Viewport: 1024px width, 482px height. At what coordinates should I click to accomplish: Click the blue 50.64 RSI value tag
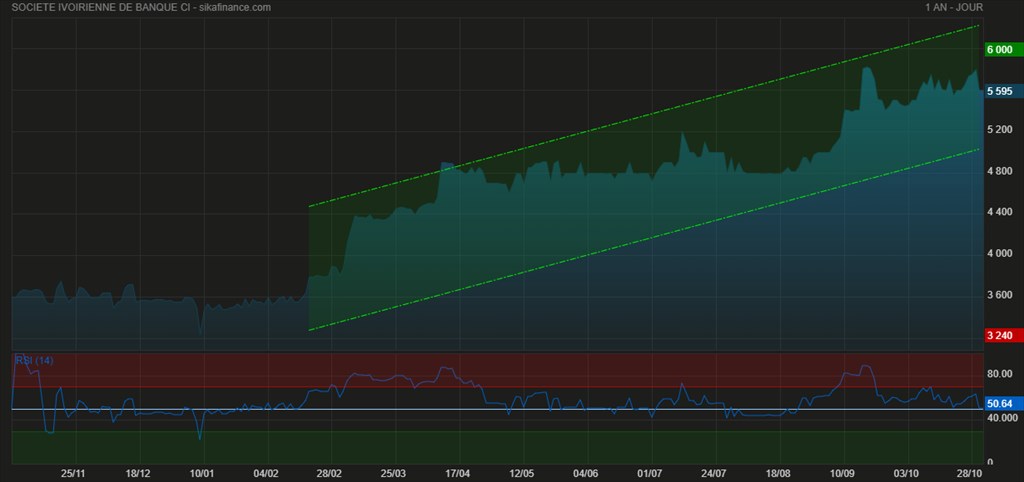(1002, 404)
